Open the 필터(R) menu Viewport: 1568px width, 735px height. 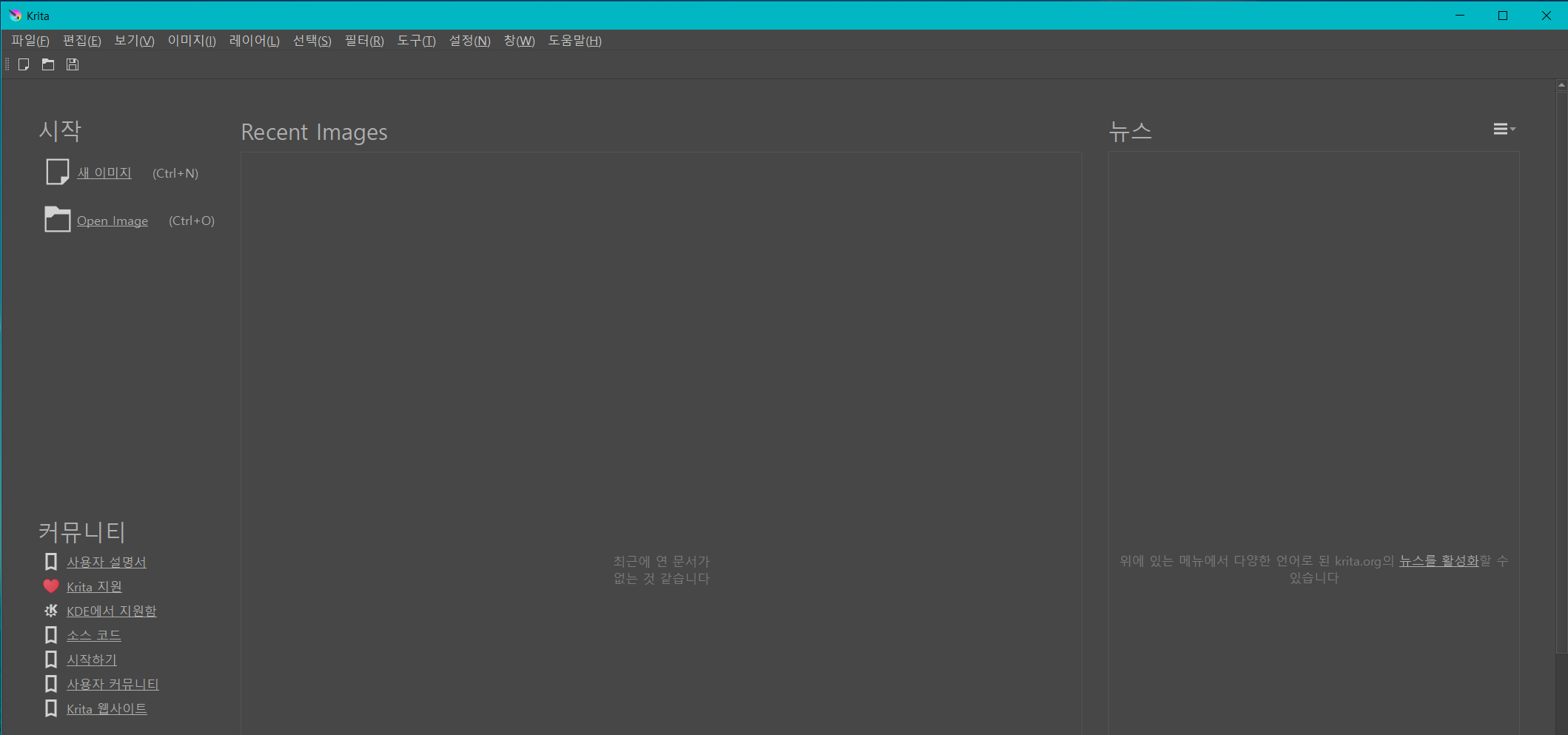[x=364, y=41]
